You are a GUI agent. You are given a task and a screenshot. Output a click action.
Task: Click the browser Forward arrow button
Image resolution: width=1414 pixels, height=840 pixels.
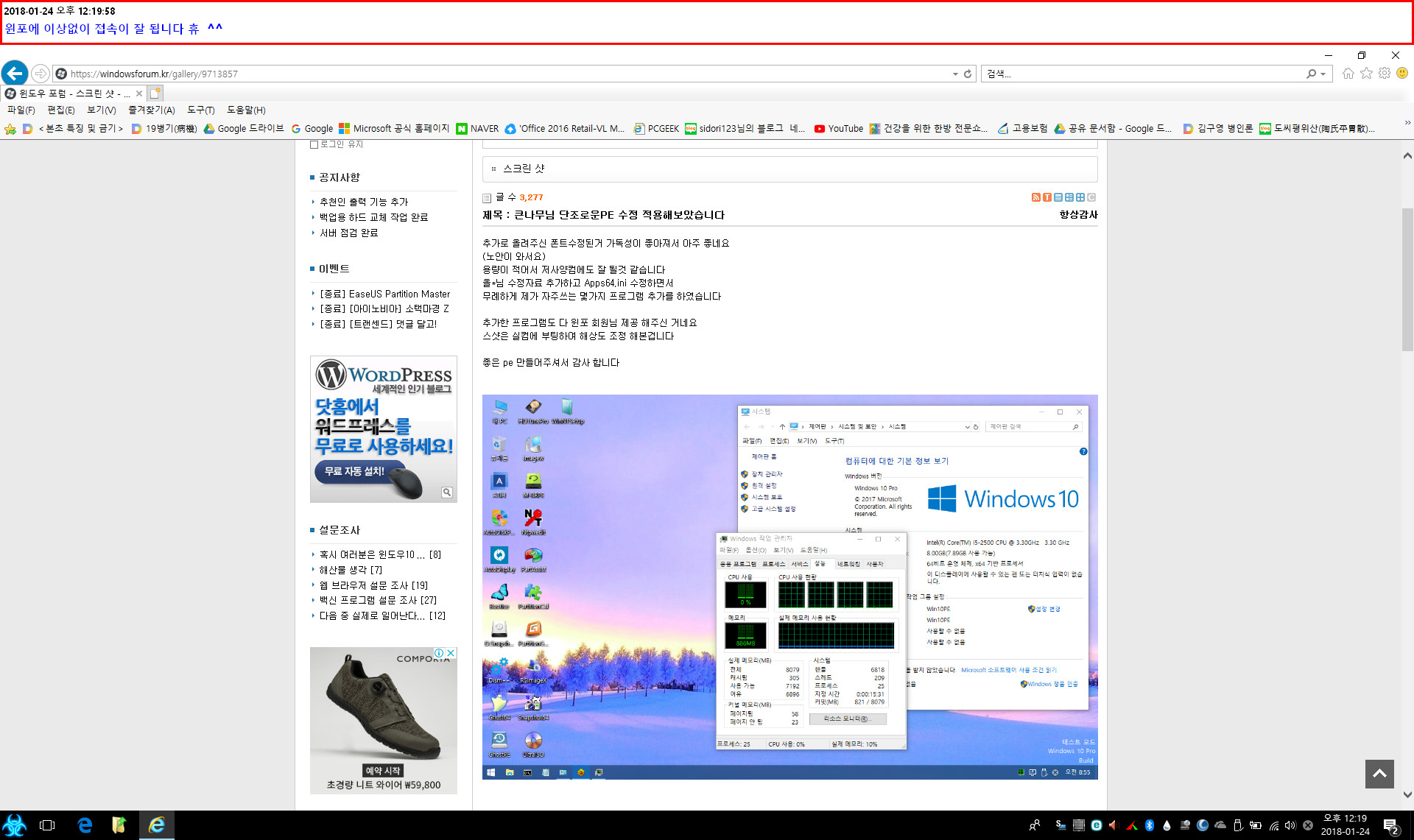tap(41, 74)
